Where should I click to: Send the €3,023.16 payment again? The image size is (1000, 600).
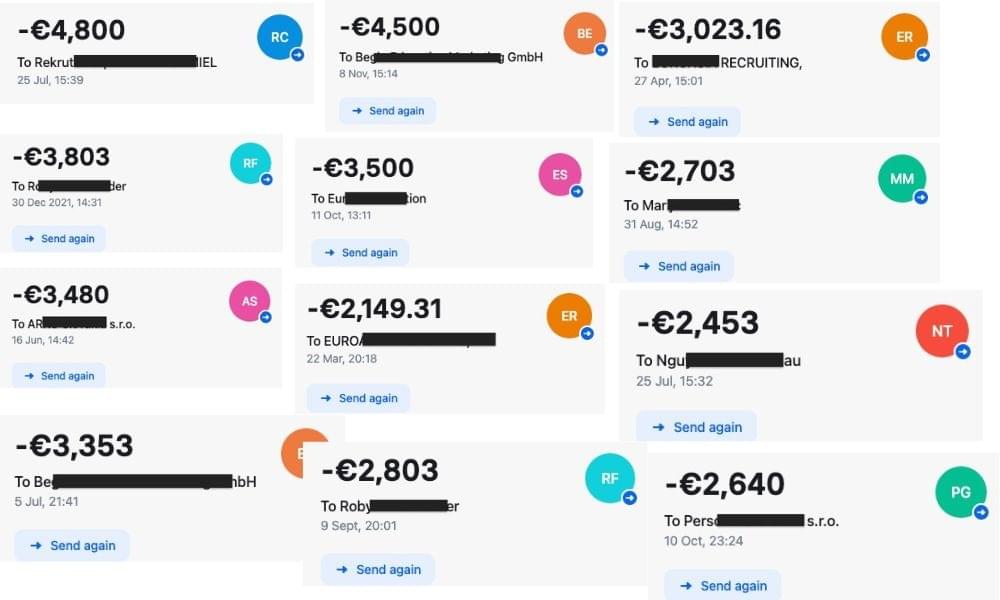click(688, 122)
